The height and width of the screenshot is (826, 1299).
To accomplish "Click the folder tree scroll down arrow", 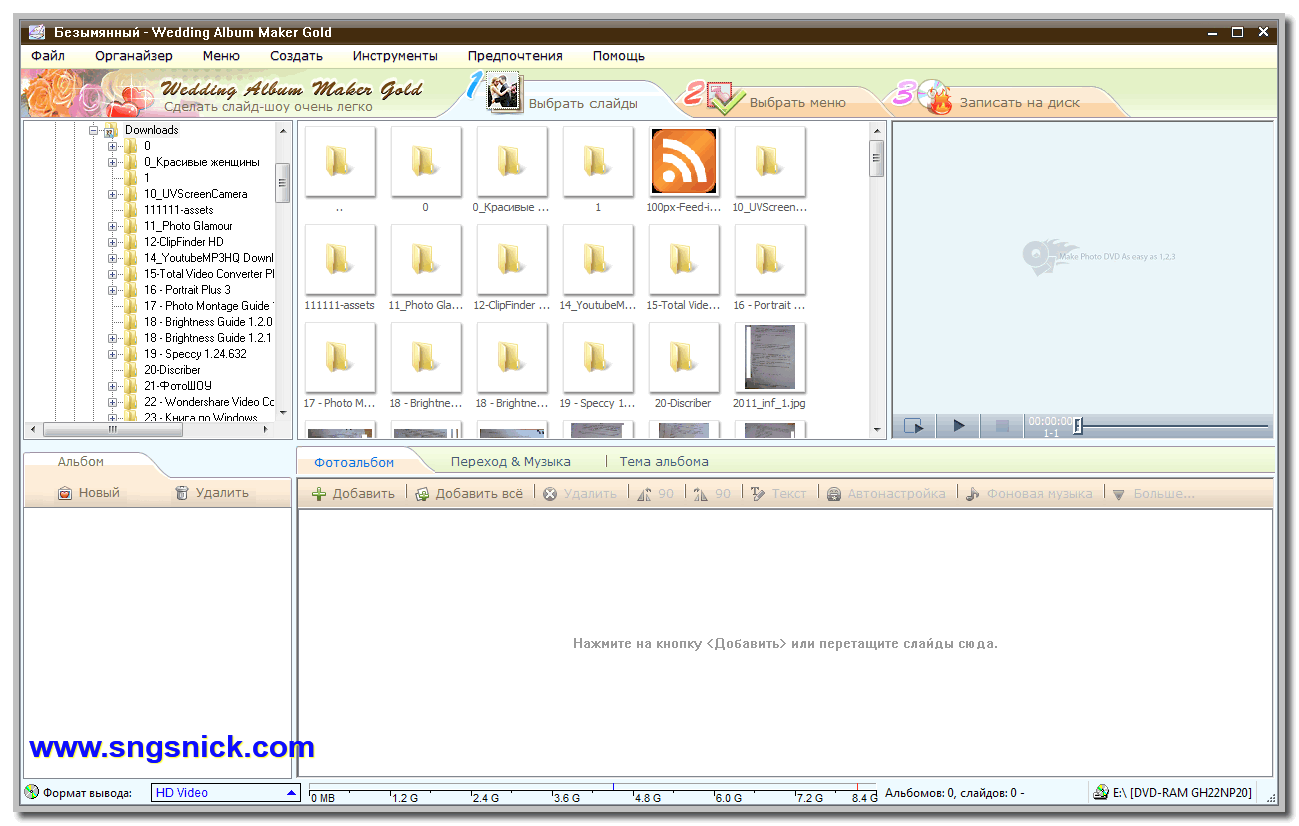I will click(282, 412).
